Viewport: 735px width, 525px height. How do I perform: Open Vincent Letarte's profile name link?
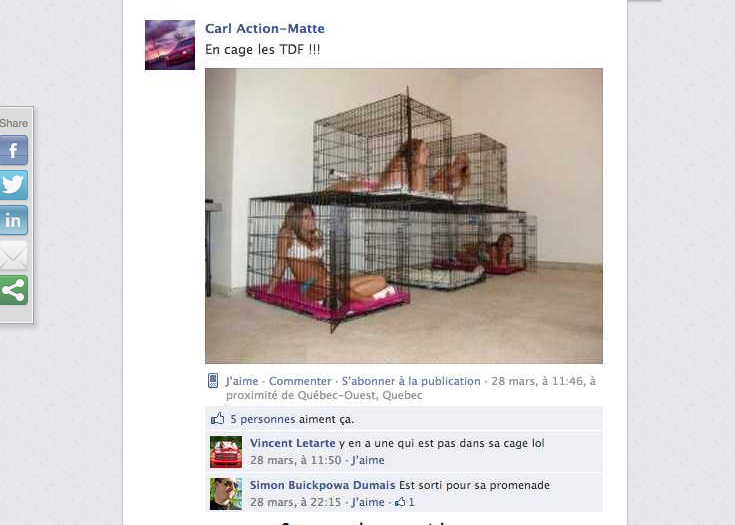coord(292,443)
